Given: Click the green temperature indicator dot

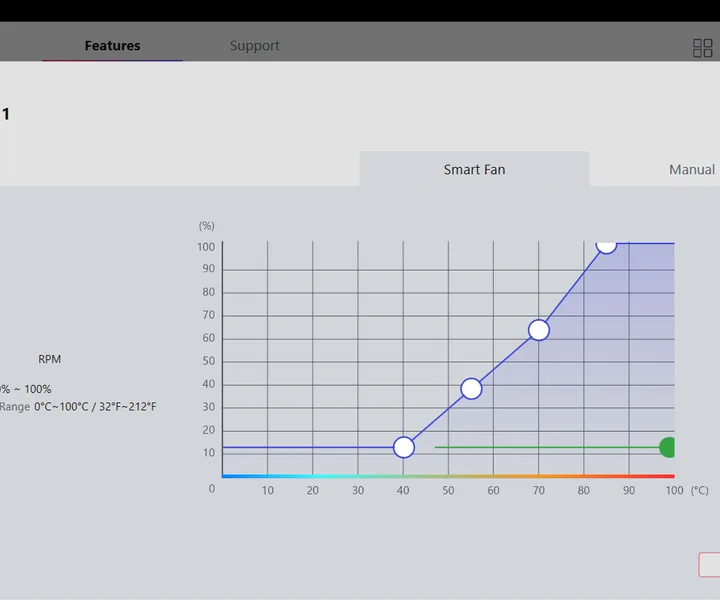Looking at the screenshot, I should pos(667,447).
